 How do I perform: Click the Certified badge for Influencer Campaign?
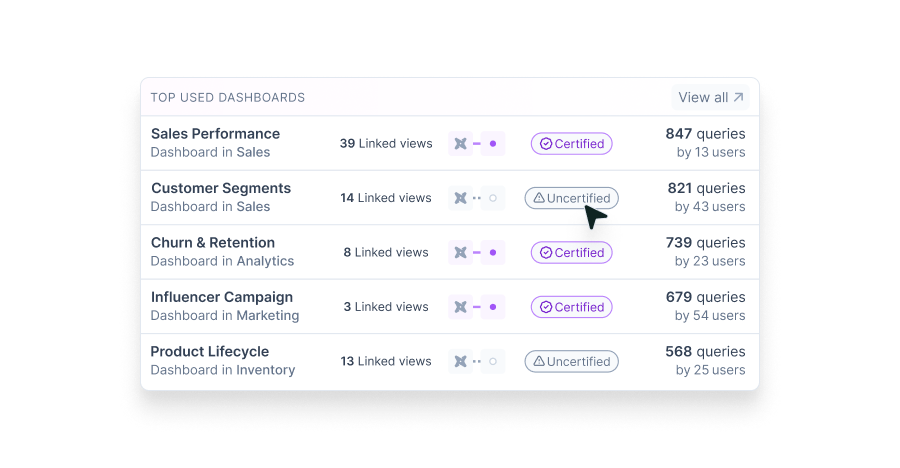pyautogui.click(x=572, y=307)
